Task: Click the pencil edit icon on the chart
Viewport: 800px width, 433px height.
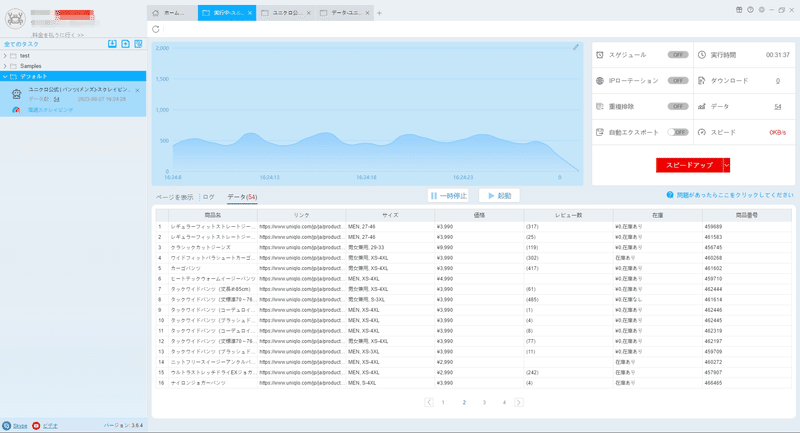Action: point(576,47)
